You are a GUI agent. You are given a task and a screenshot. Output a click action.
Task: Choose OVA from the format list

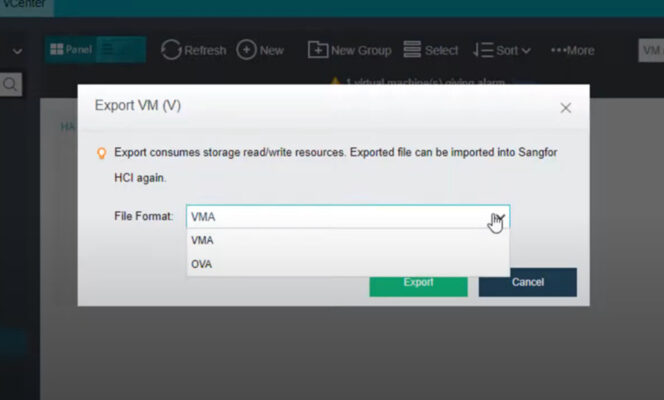[x=348, y=264]
